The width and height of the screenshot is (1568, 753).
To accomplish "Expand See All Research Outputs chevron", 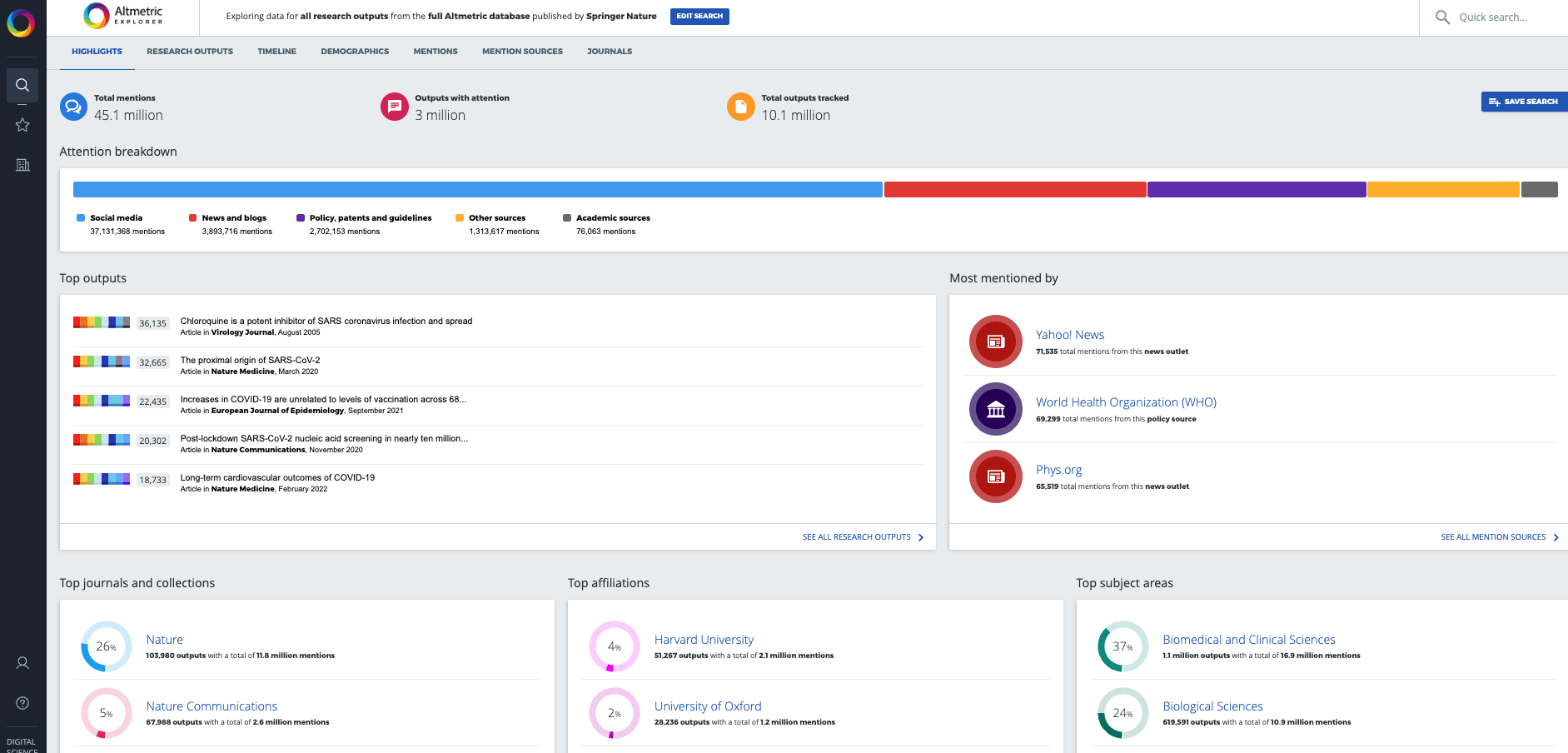I will [920, 537].
